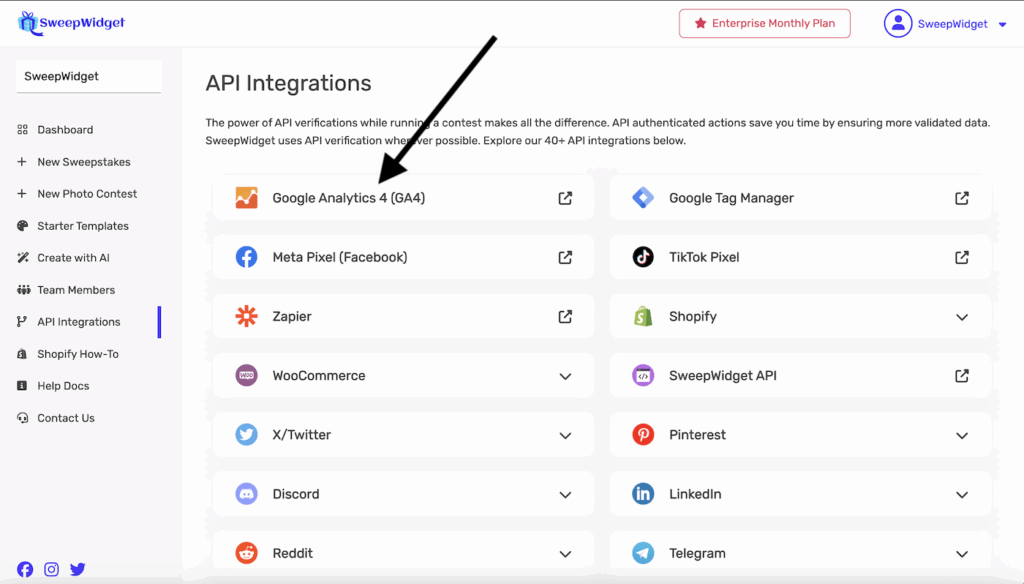Image resolution: width=1024 pixels, height=584 pixels.
Task: Go to Dashboard in sidebar
Action: pyautogui.click(x=65, y=130)
